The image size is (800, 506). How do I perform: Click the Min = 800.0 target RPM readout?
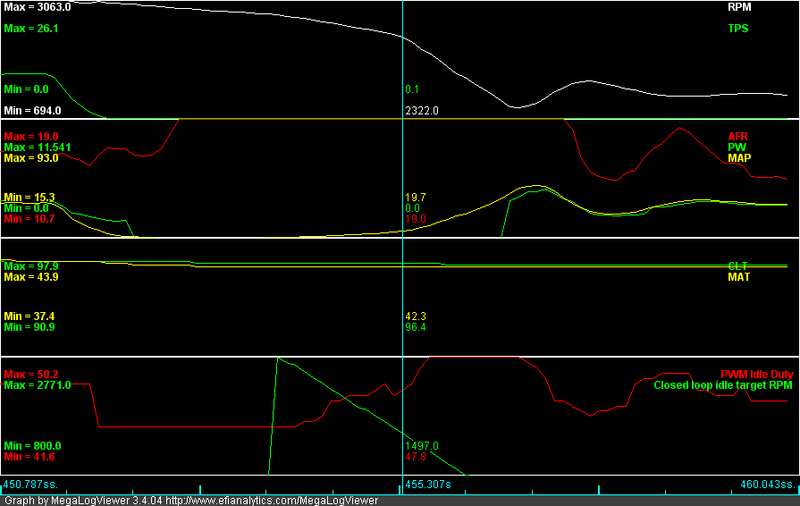point(32,445)
